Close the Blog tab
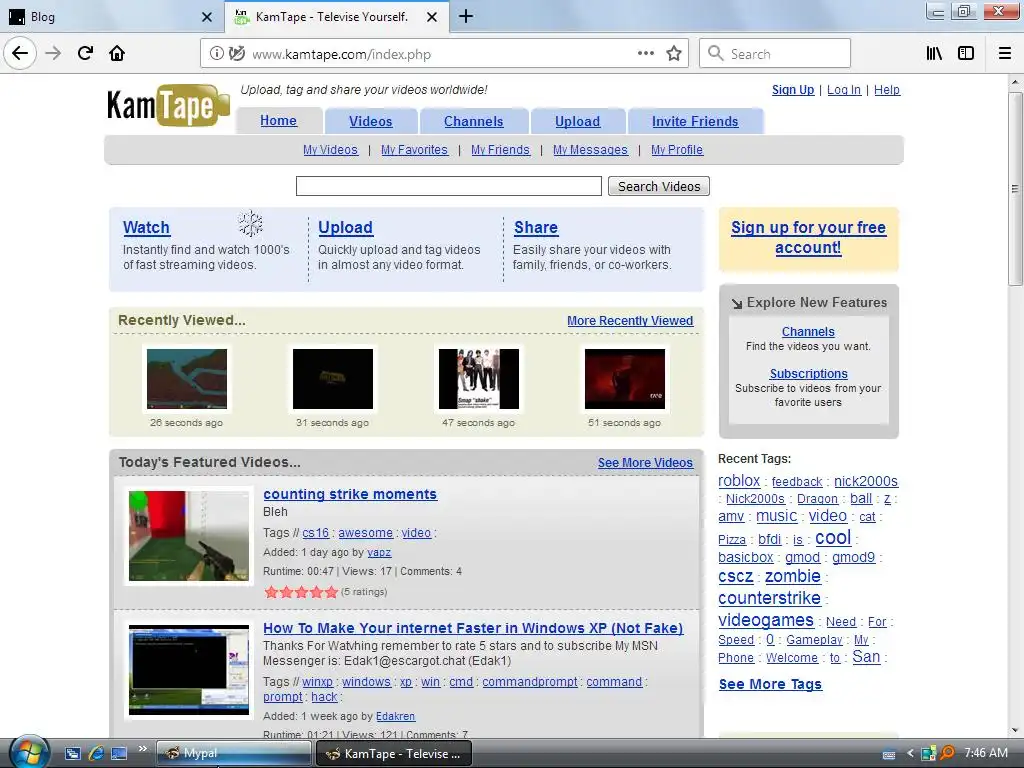1024x768 pixels. point(206,17)
